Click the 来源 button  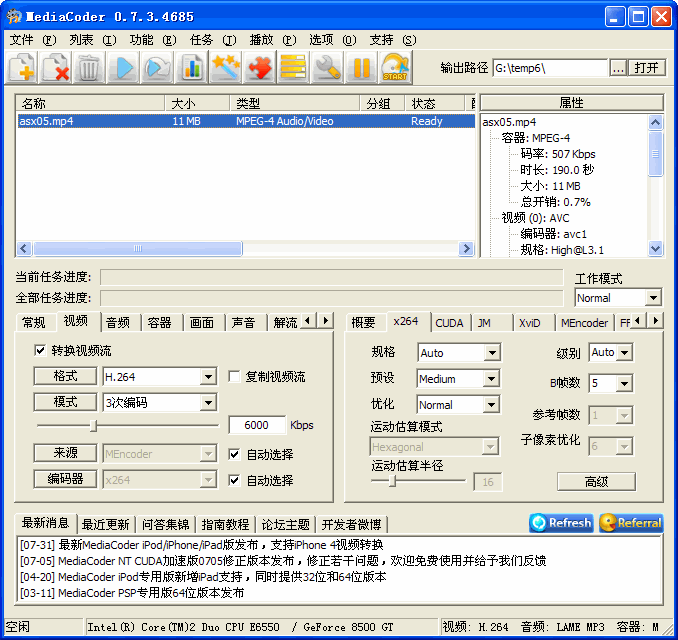pyautogui.click(x=65, y=453)
